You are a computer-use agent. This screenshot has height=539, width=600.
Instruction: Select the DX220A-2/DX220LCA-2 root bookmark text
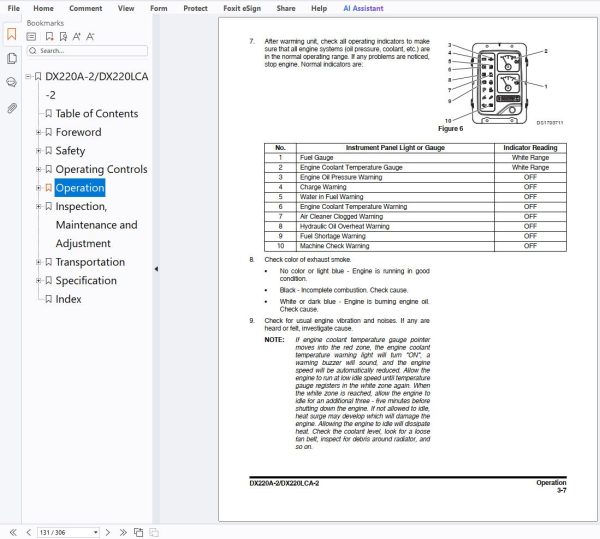[96, 86]
